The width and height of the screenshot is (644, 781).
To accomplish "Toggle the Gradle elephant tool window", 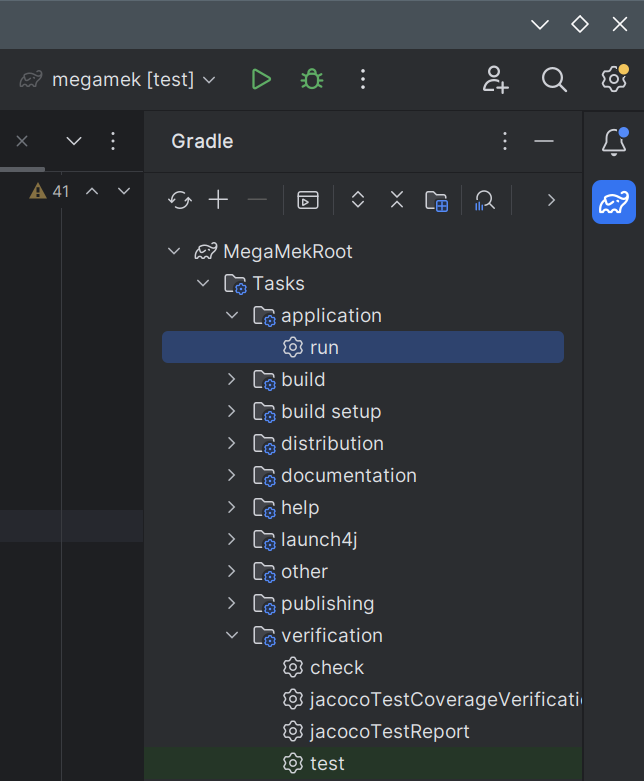I will [613, 202].
